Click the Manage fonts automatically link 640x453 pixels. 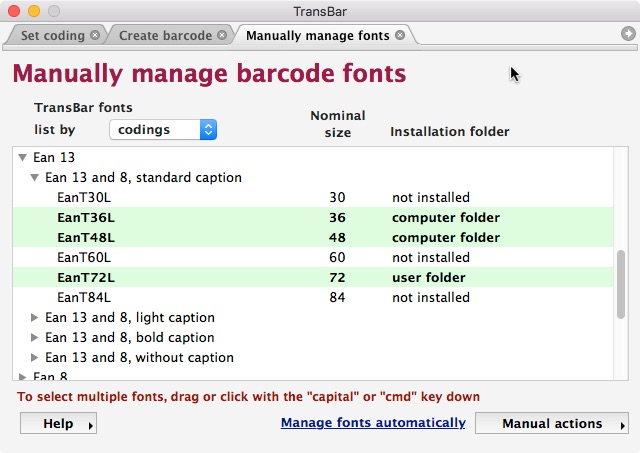click(373, 423)
